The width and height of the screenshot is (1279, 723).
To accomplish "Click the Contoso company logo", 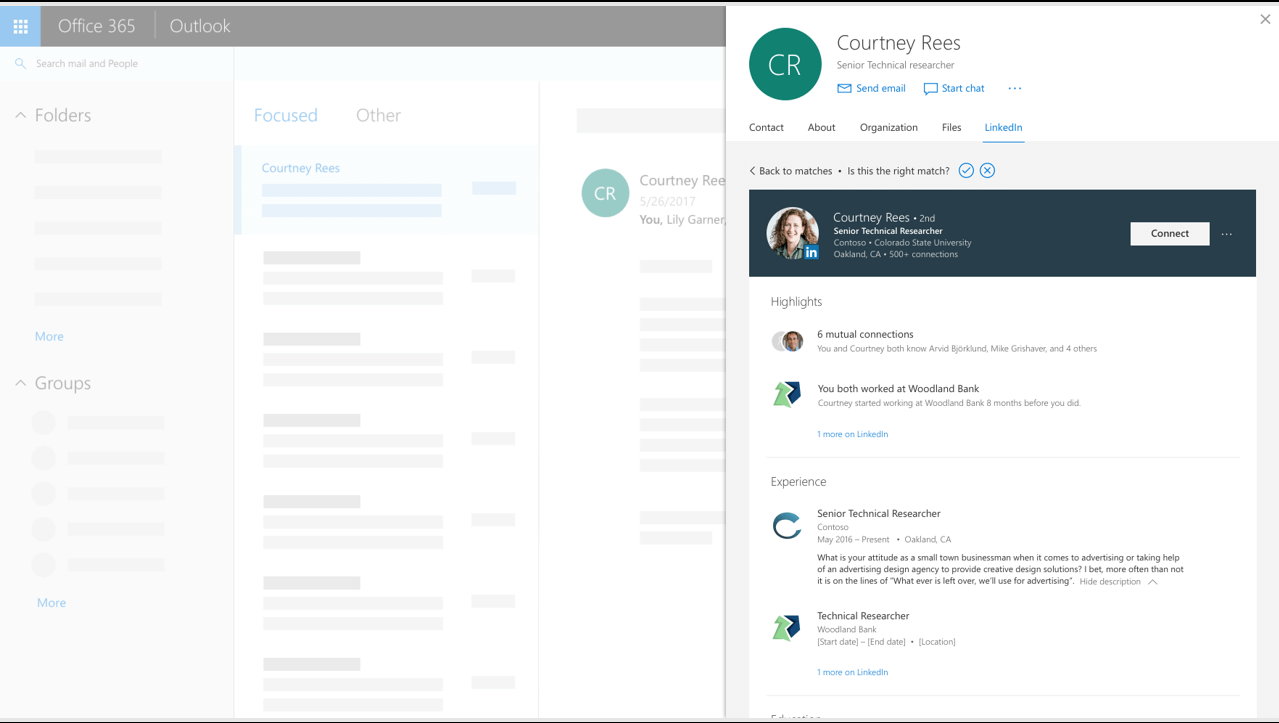I will [786, 524].
